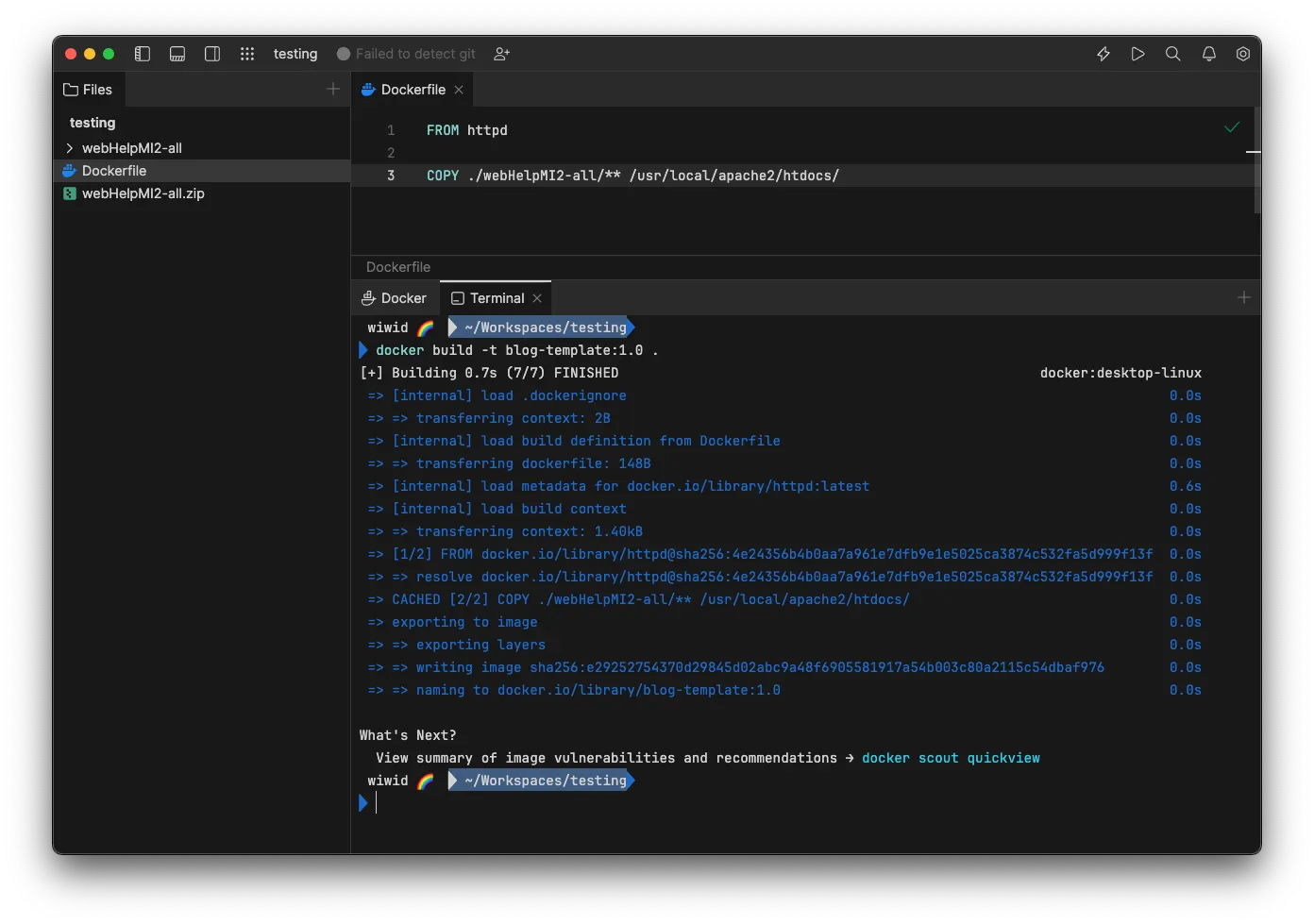
Task: Click the Dockerfile breadcrumb label
Action: pyautogui.click(x=398, y=267)
